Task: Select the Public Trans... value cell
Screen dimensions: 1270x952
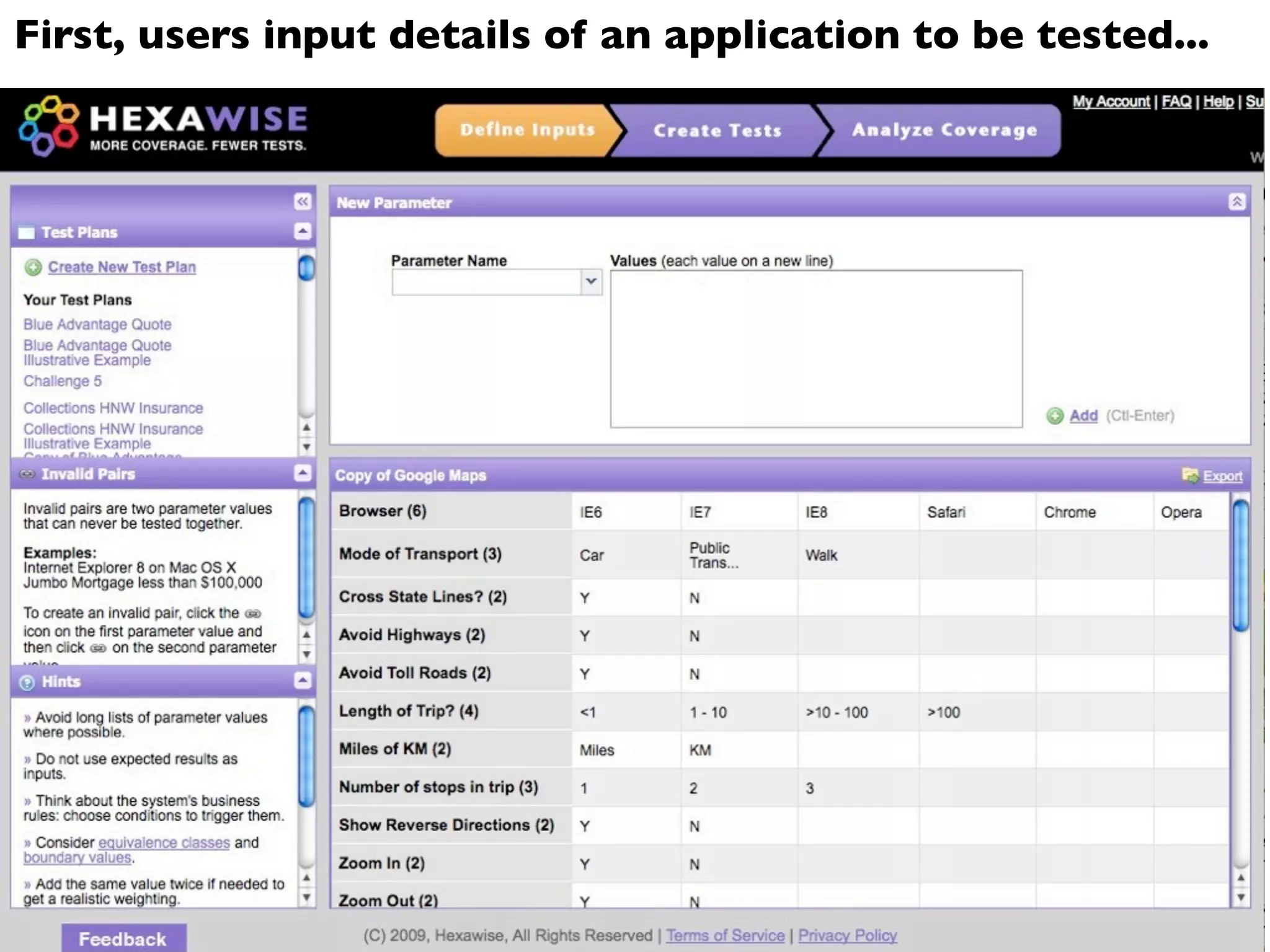Action: [x=739, y=555]
